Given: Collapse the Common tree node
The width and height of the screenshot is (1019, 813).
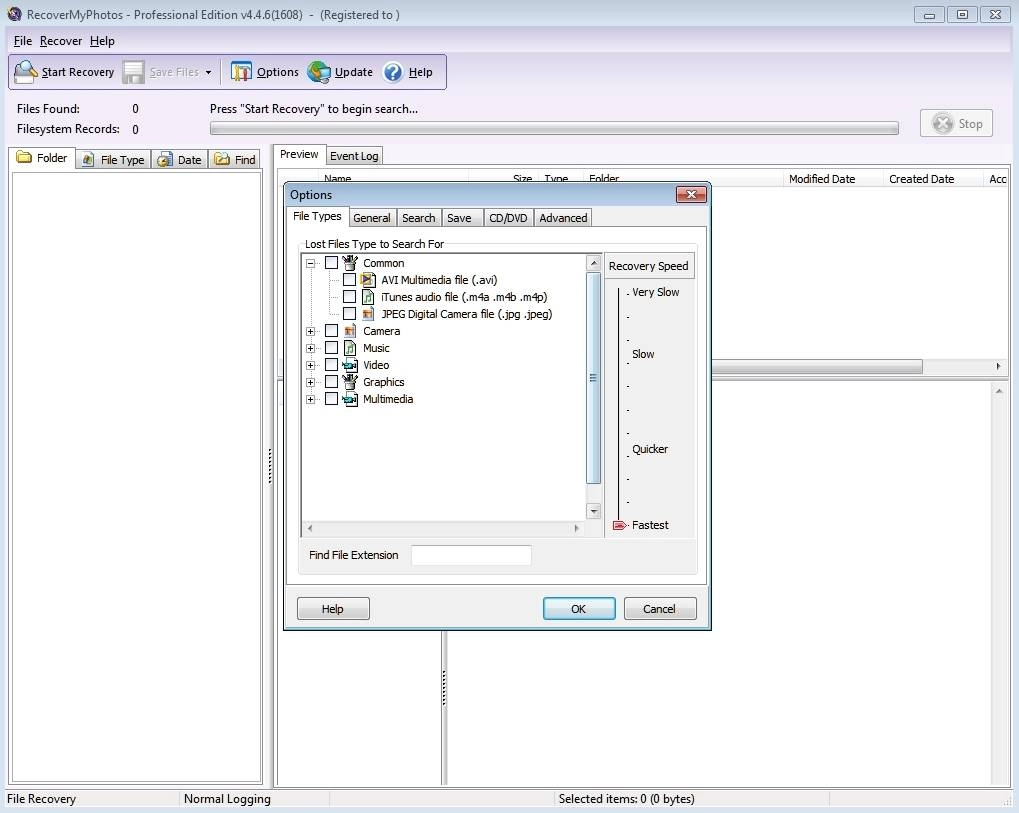Looking at the screenshot, I should click(311, 263).
